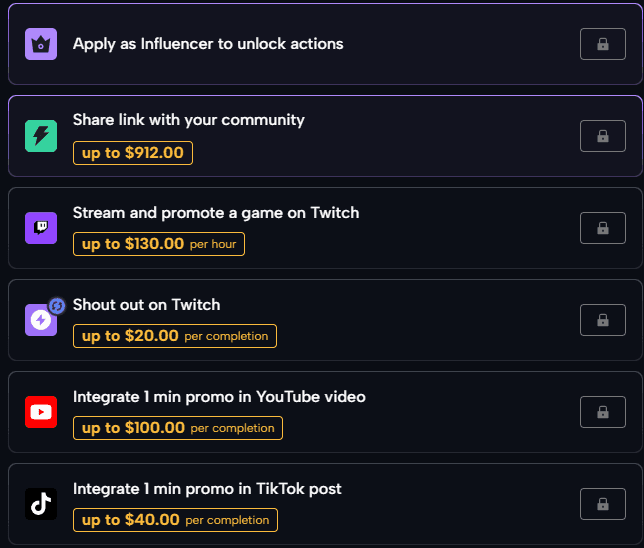Click lock button for YouTube promo row

point(603,412)
